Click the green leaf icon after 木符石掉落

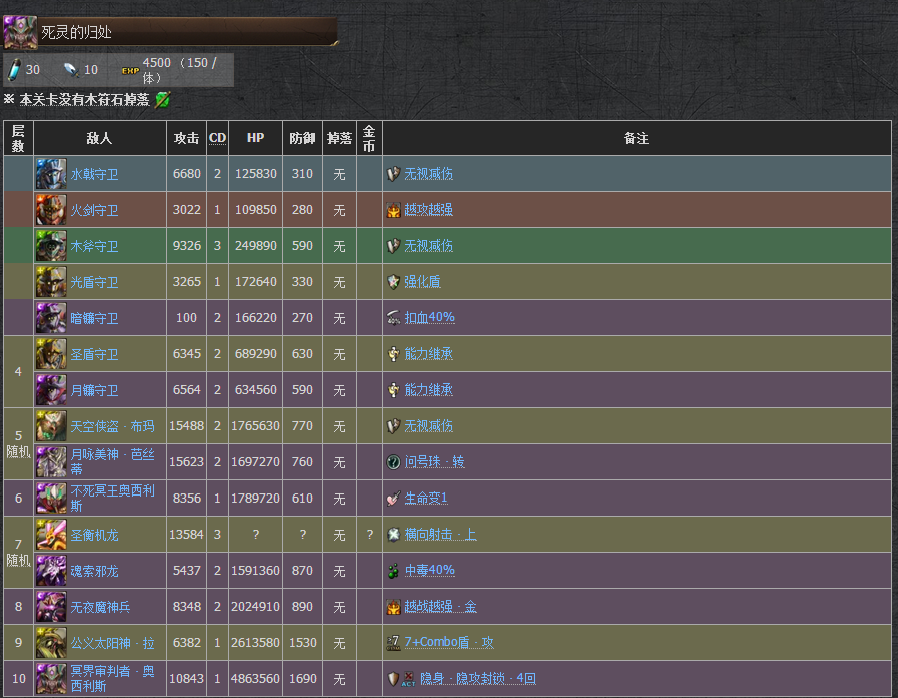[x=163, y=99]
